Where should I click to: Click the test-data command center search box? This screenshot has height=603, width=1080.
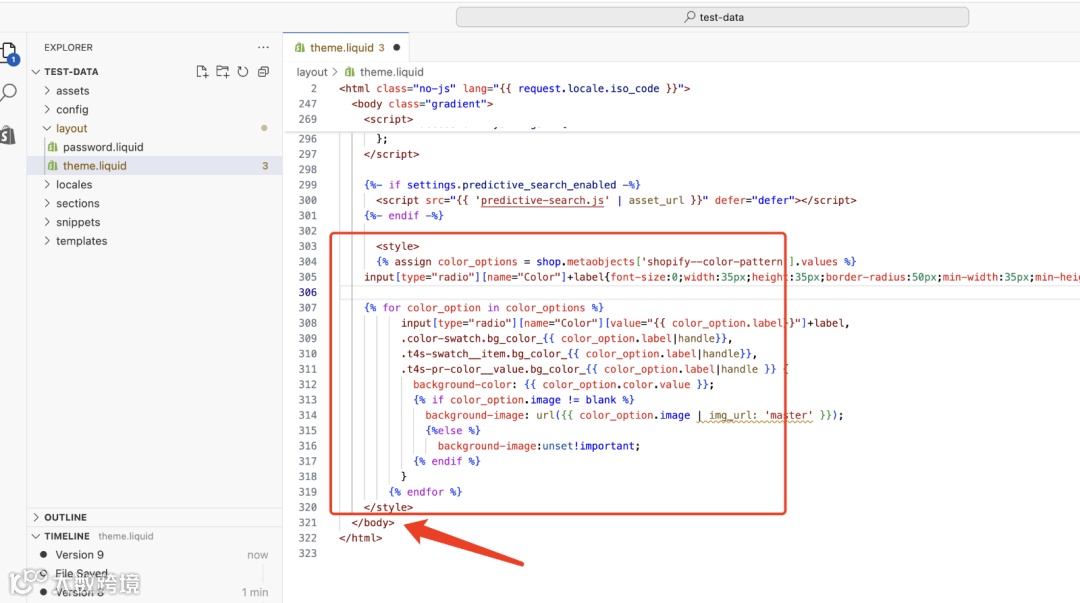(x=712, y=17)
